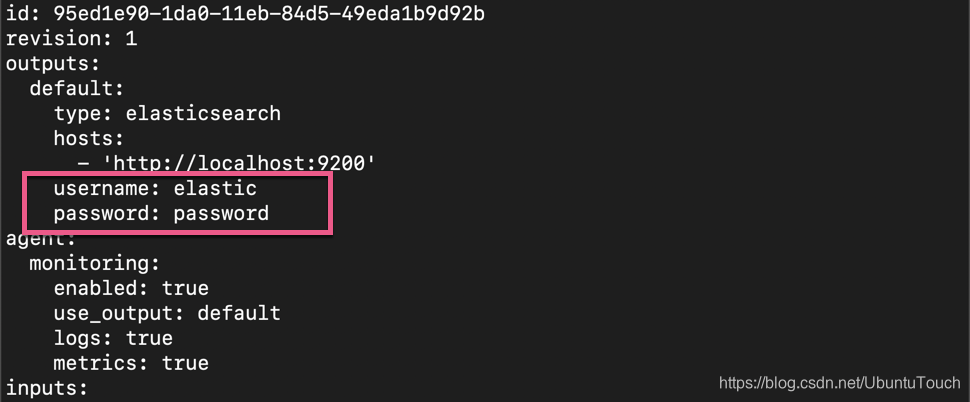The image size is (970, 402).
Task: Click the elasticsearch type value
Action: (x=203, y=113)
